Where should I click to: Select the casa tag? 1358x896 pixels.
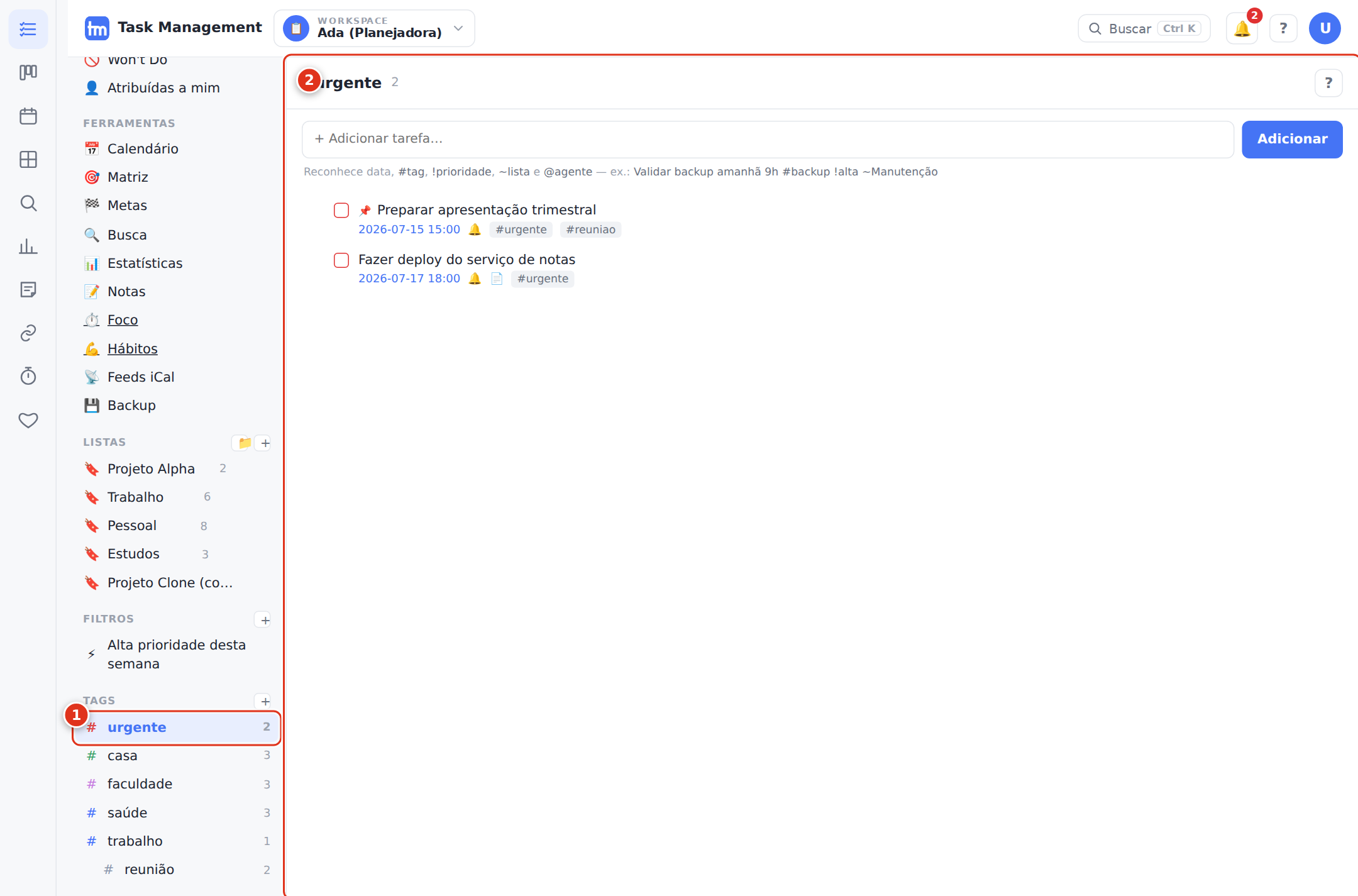(x=176, y=756)
